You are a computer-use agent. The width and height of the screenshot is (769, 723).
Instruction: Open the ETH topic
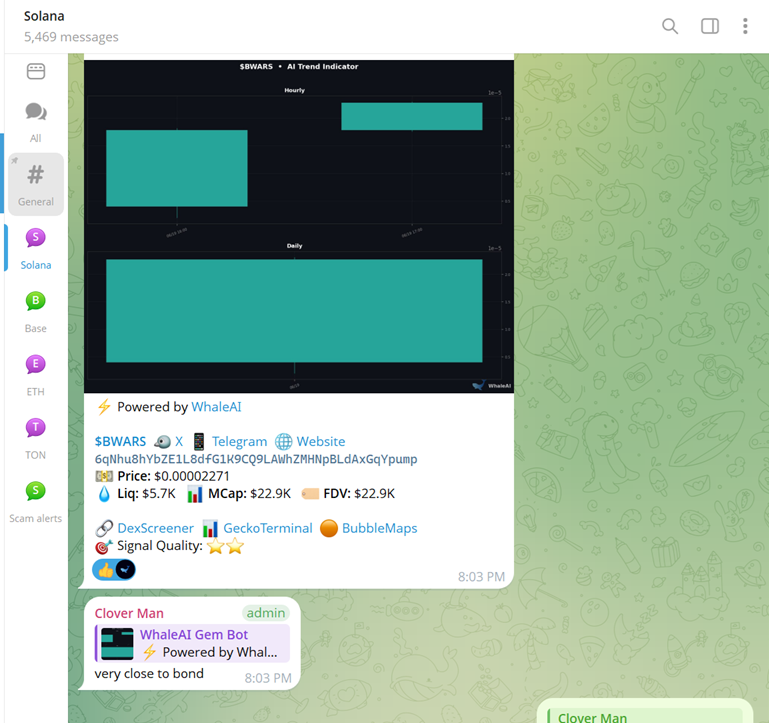point(36,375)
